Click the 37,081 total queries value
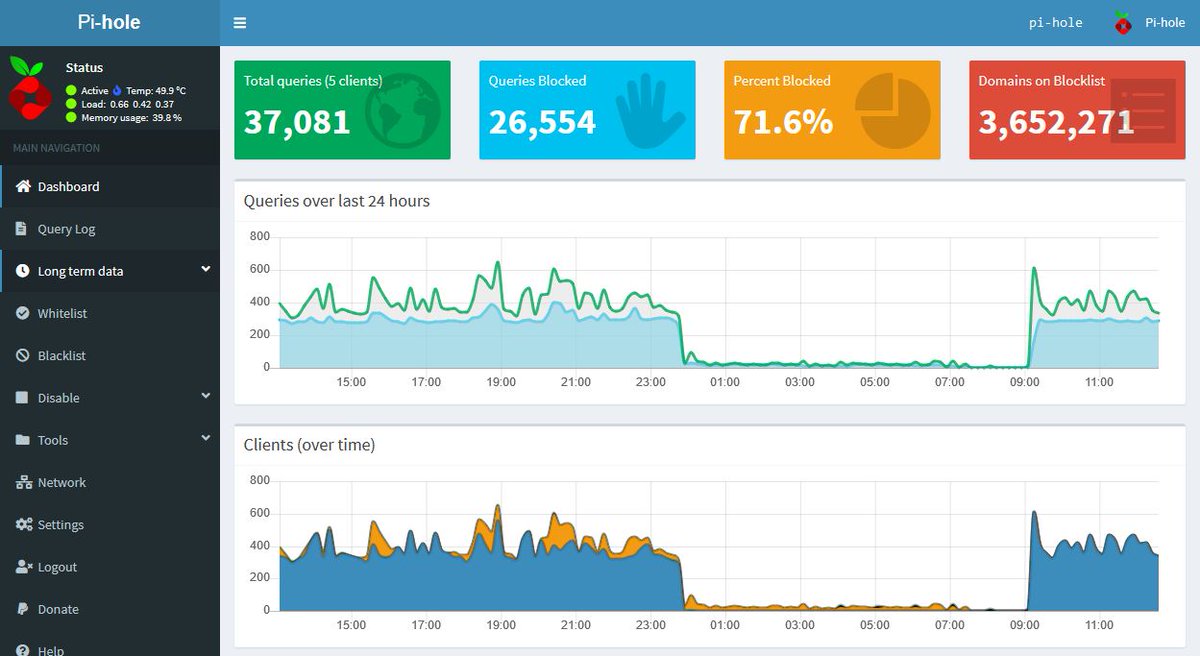Screen dimensions: 1200x656 point(297,122)
